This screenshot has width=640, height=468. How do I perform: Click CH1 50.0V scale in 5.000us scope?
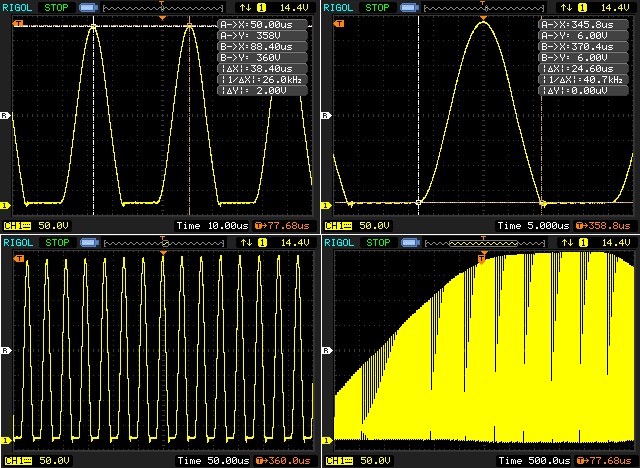[x=358, y=226]
